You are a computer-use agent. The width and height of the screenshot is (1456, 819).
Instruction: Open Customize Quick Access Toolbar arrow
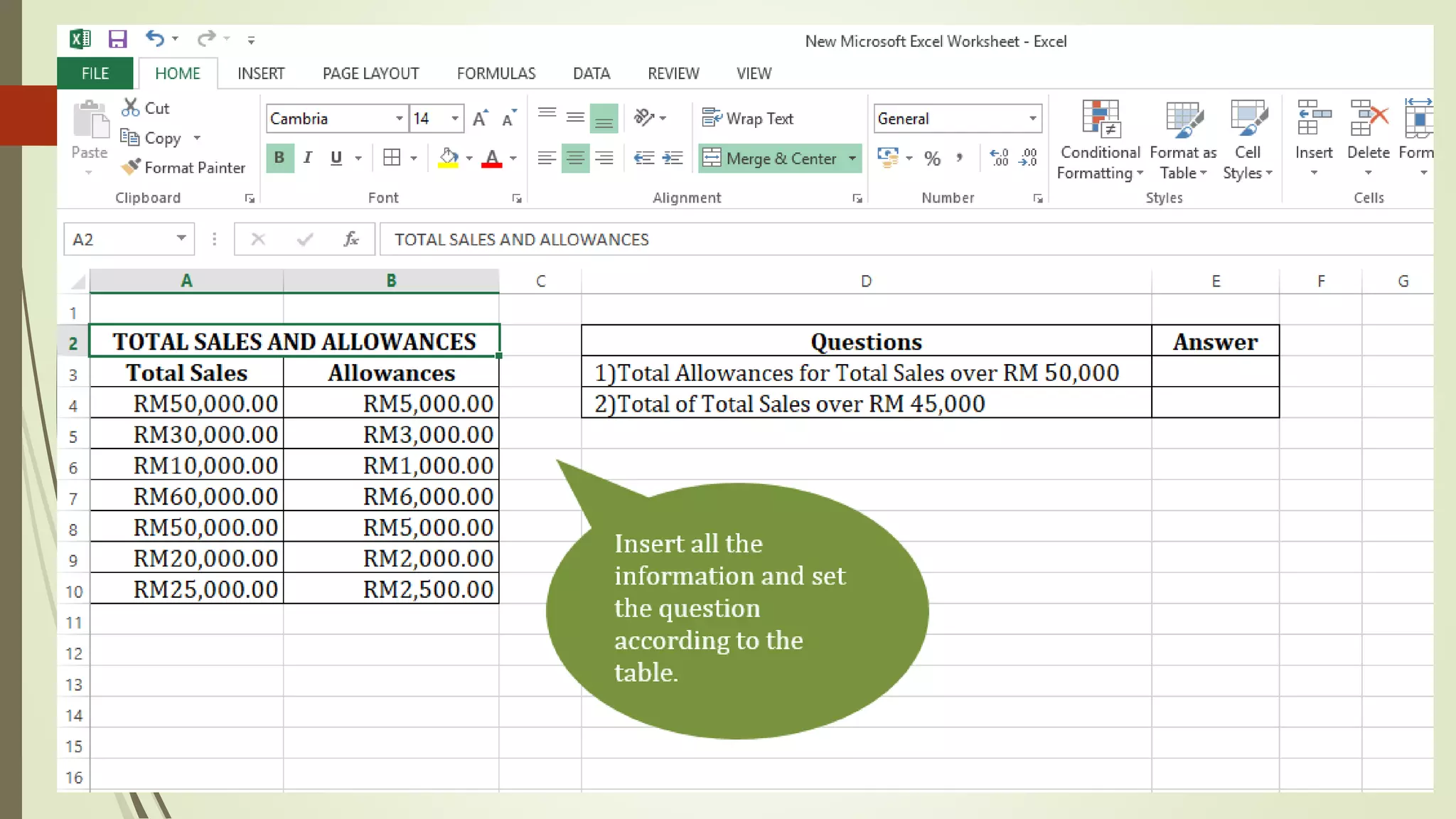251,41
